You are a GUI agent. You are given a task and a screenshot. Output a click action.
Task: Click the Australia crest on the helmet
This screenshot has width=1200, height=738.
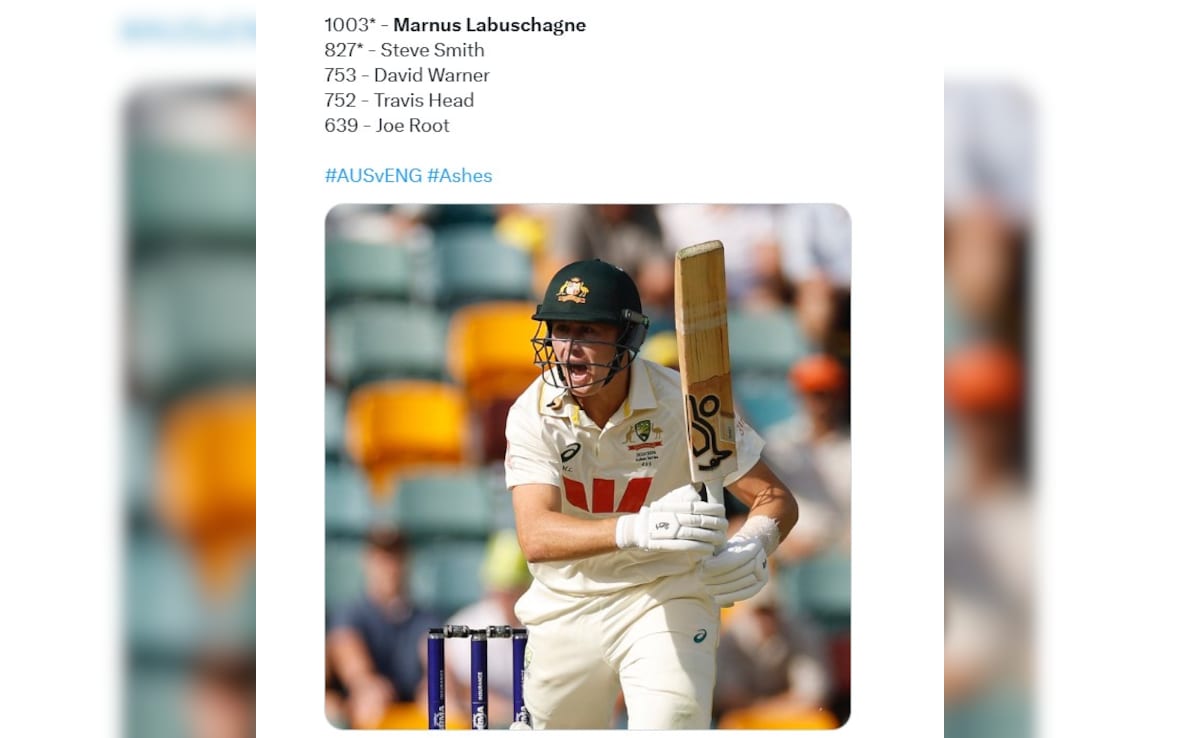[x=573, y=290]
